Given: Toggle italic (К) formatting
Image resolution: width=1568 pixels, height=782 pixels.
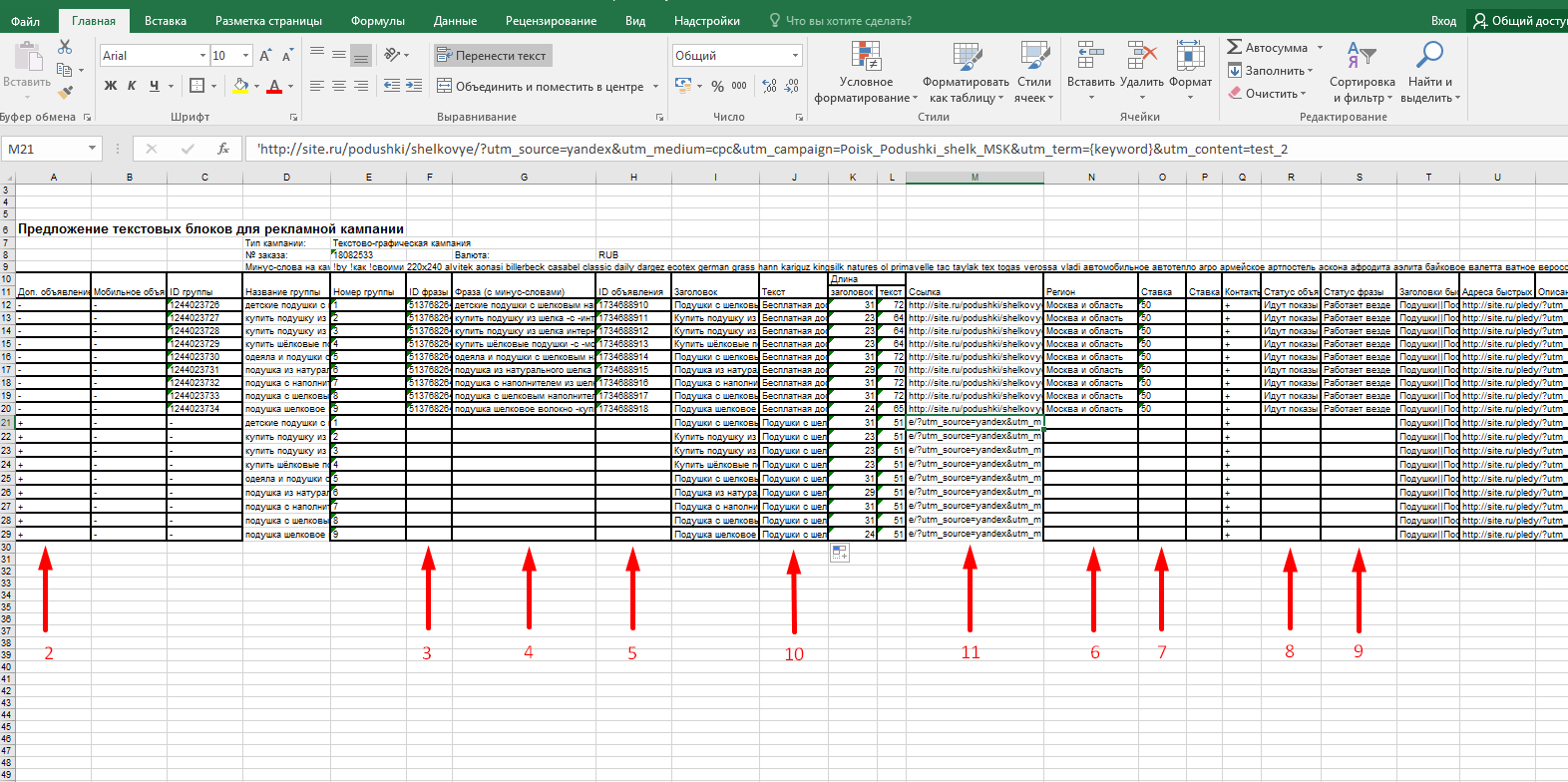Looking at the screenshot, I should coord(132,86).
